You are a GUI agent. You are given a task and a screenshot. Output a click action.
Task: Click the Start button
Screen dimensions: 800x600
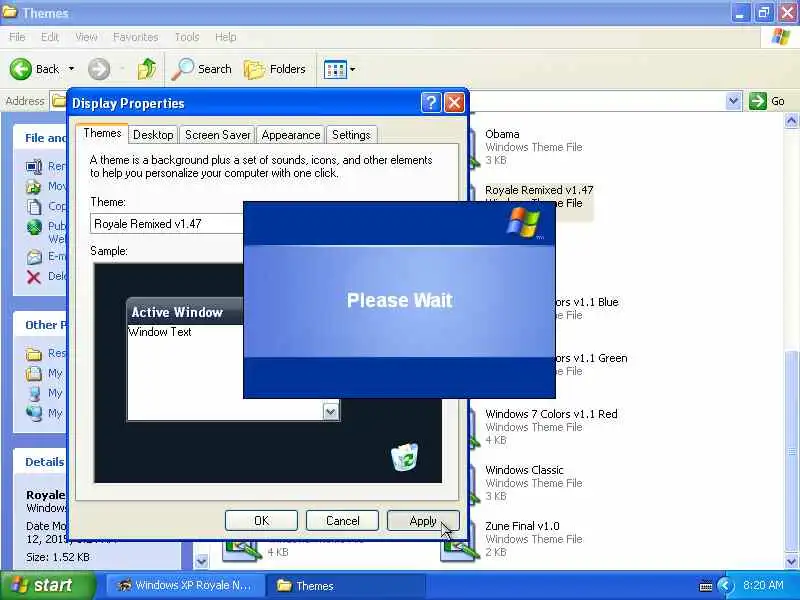tap(47, 585)
